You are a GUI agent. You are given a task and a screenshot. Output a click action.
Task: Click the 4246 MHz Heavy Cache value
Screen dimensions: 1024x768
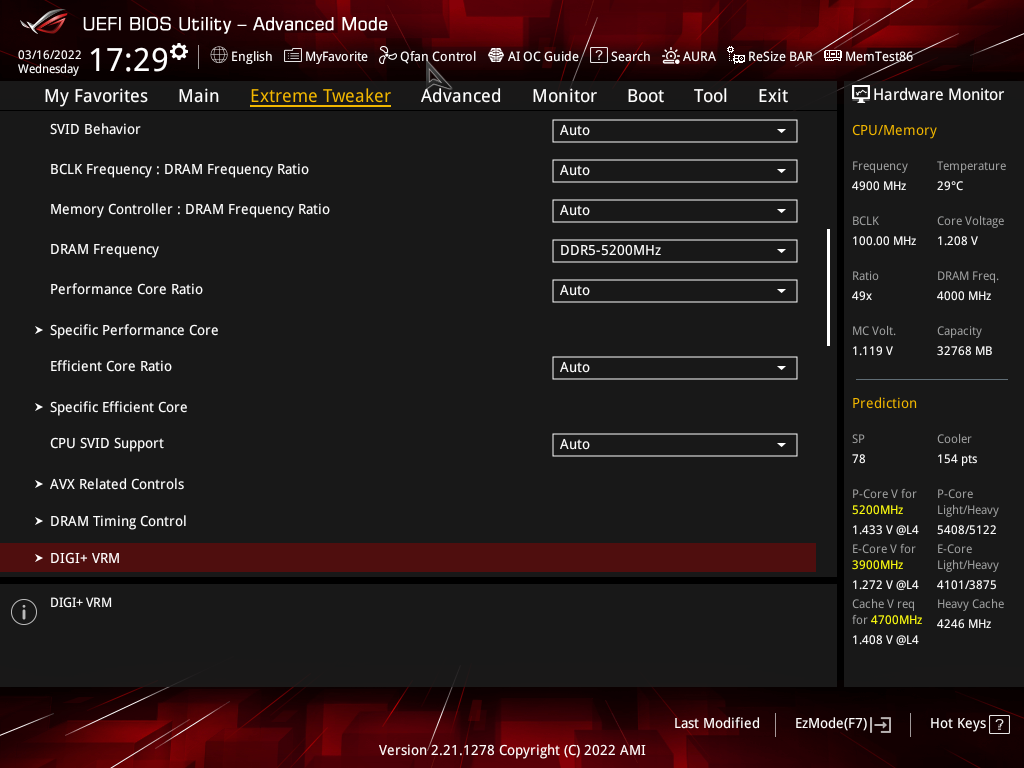click(x=964, y=624)
